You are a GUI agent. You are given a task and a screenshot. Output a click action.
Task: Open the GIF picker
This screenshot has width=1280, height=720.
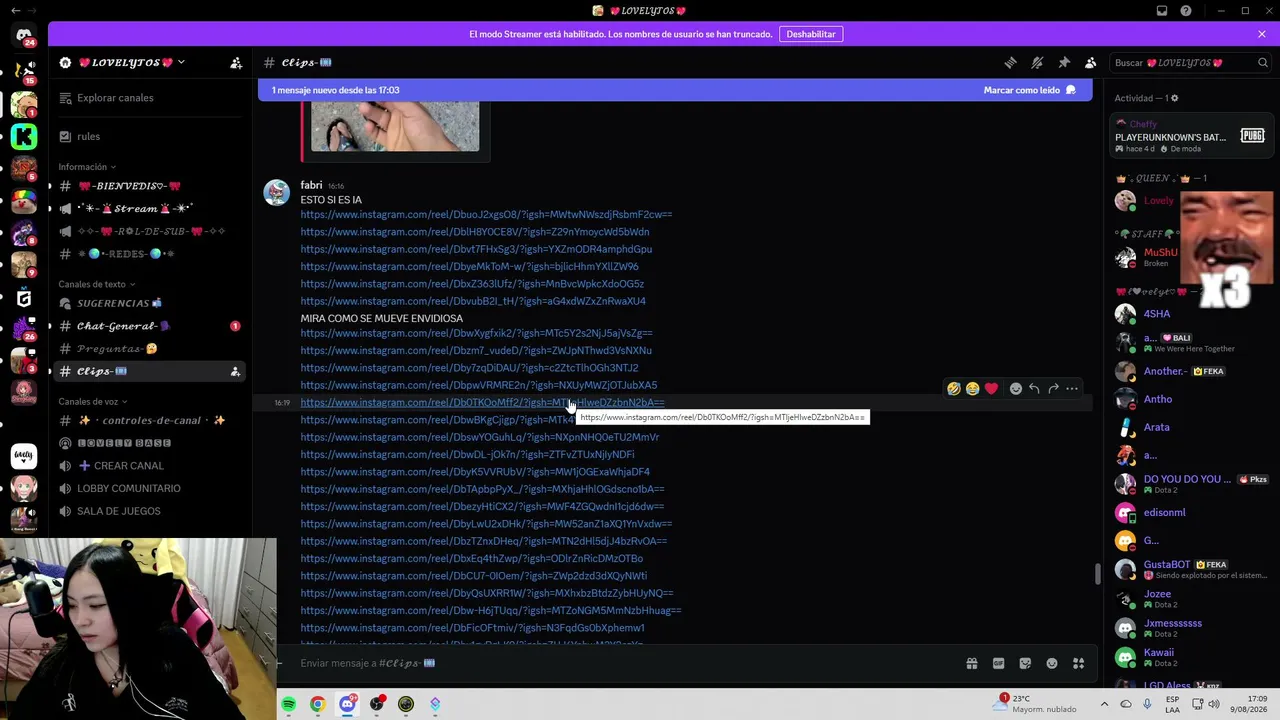coord(998,664)
